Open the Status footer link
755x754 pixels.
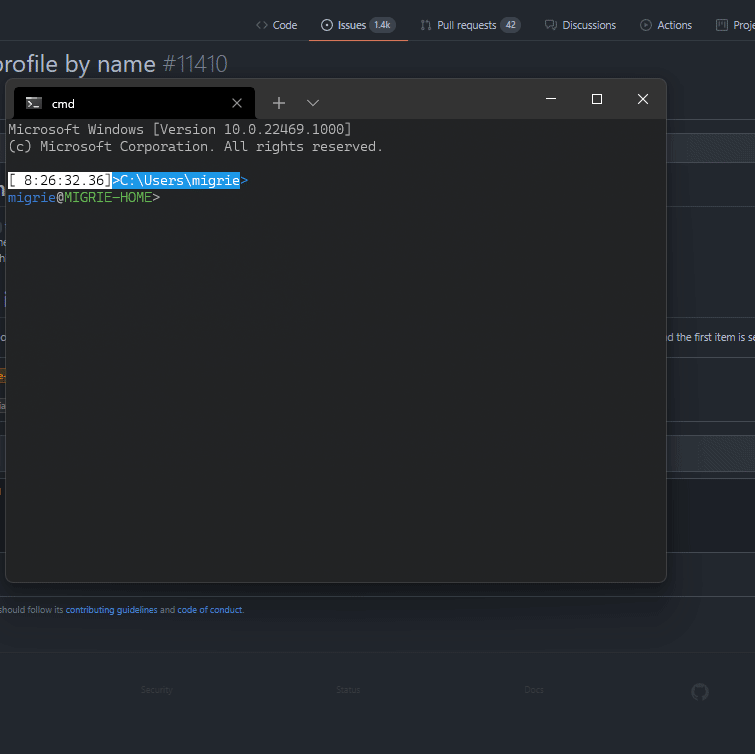348,689
